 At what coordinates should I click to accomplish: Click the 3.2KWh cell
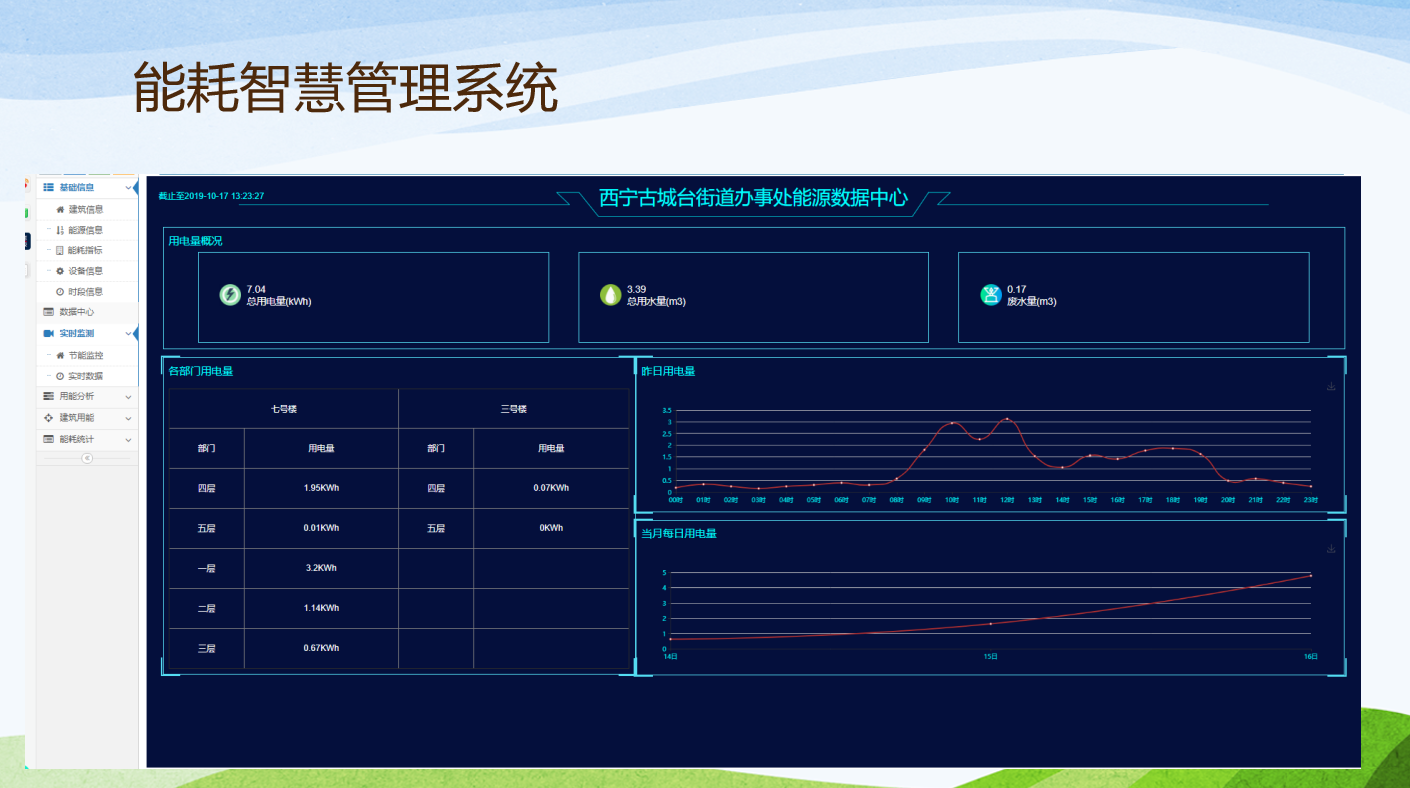[321, 568]
